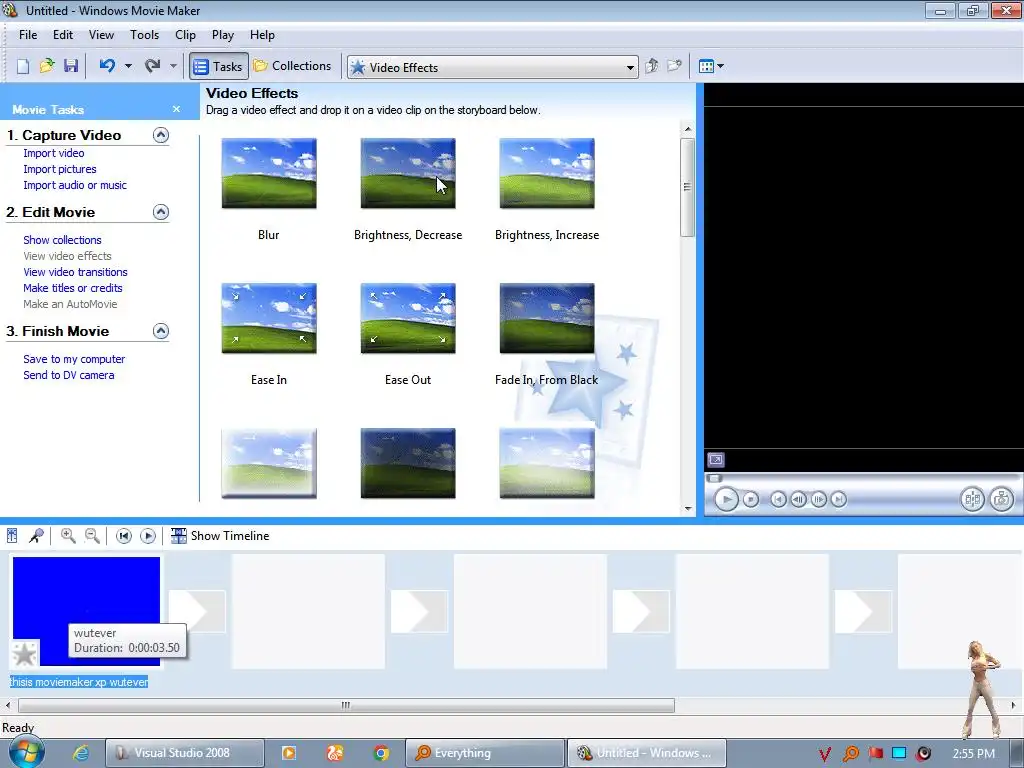This screenshot has width=1024, height=768.
Task: Open the Clip menu
Action: (185, 35)
